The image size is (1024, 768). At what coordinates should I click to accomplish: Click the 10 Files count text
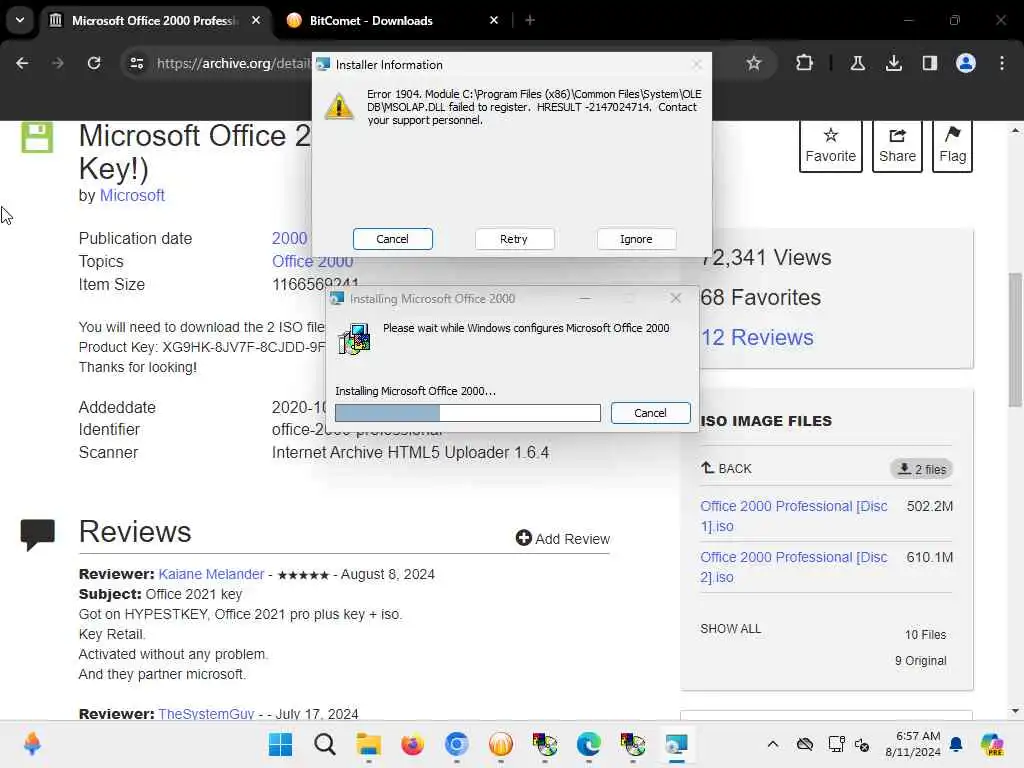pyautogui.click(x=925, y=635)
